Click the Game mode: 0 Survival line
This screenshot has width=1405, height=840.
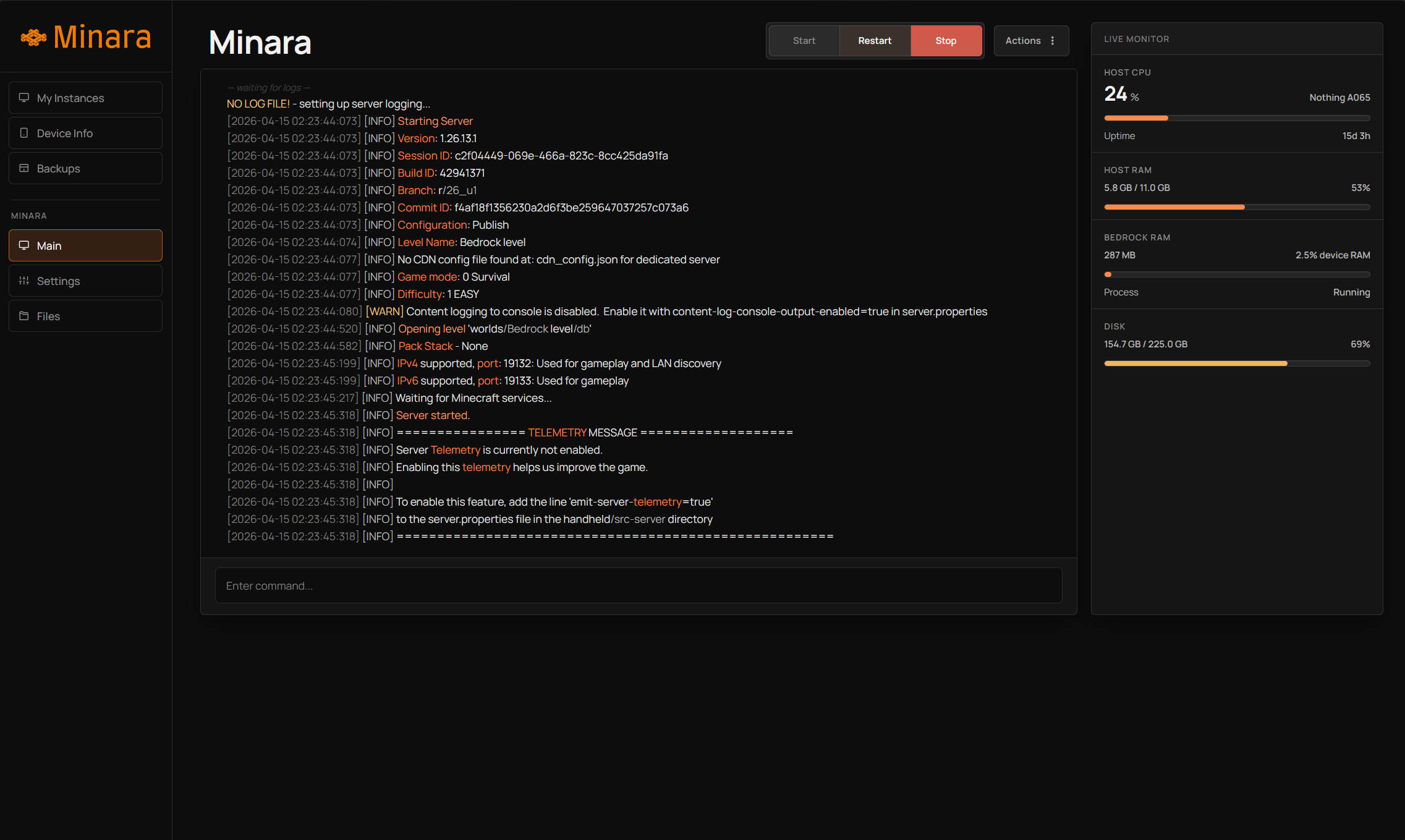click(368, 277)
